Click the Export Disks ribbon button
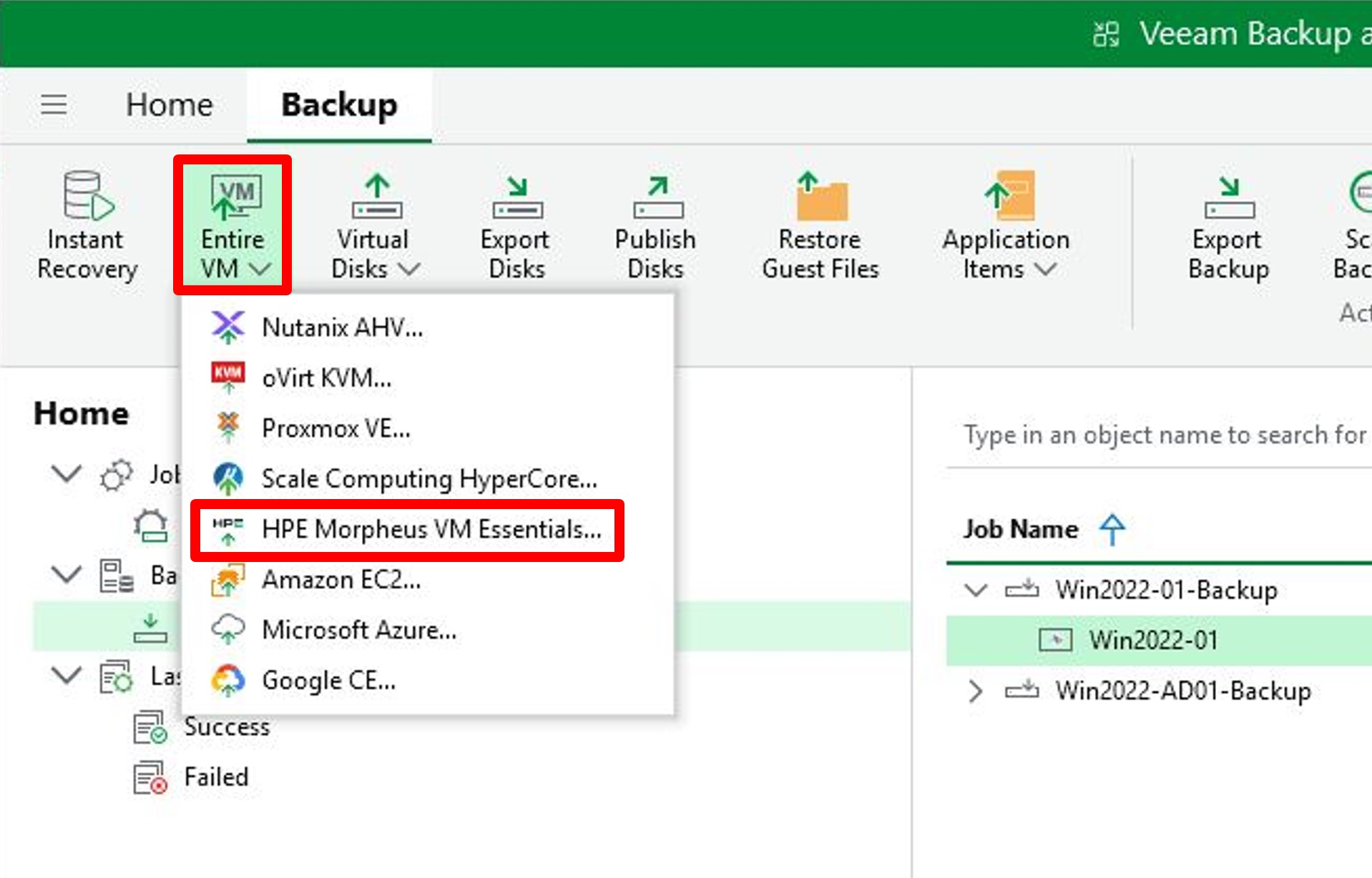 click(516, 225)
